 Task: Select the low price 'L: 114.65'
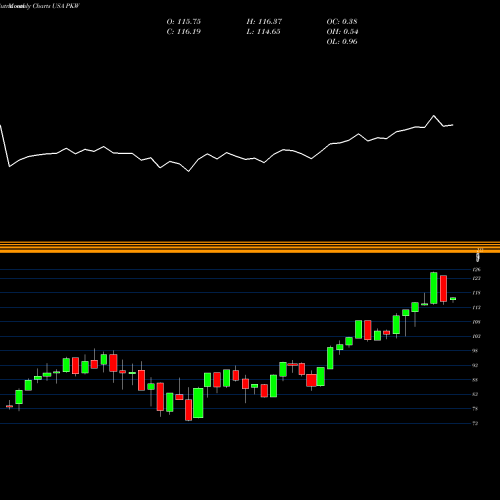[x=263, y=32]
